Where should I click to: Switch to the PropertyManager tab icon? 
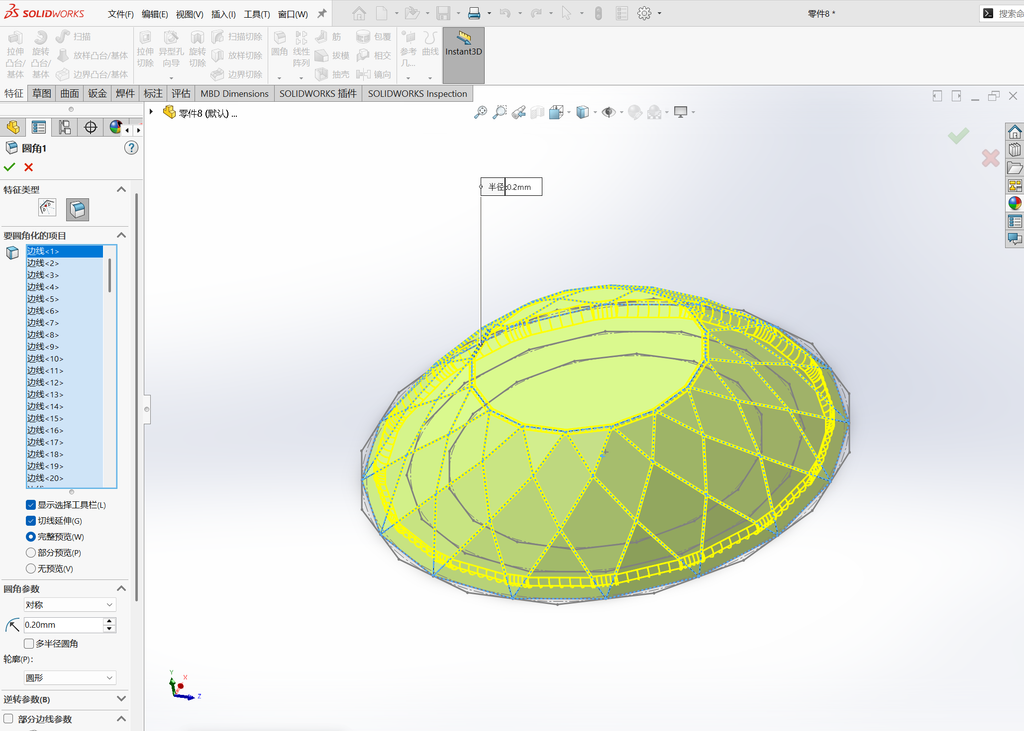[x=39, y=127]
